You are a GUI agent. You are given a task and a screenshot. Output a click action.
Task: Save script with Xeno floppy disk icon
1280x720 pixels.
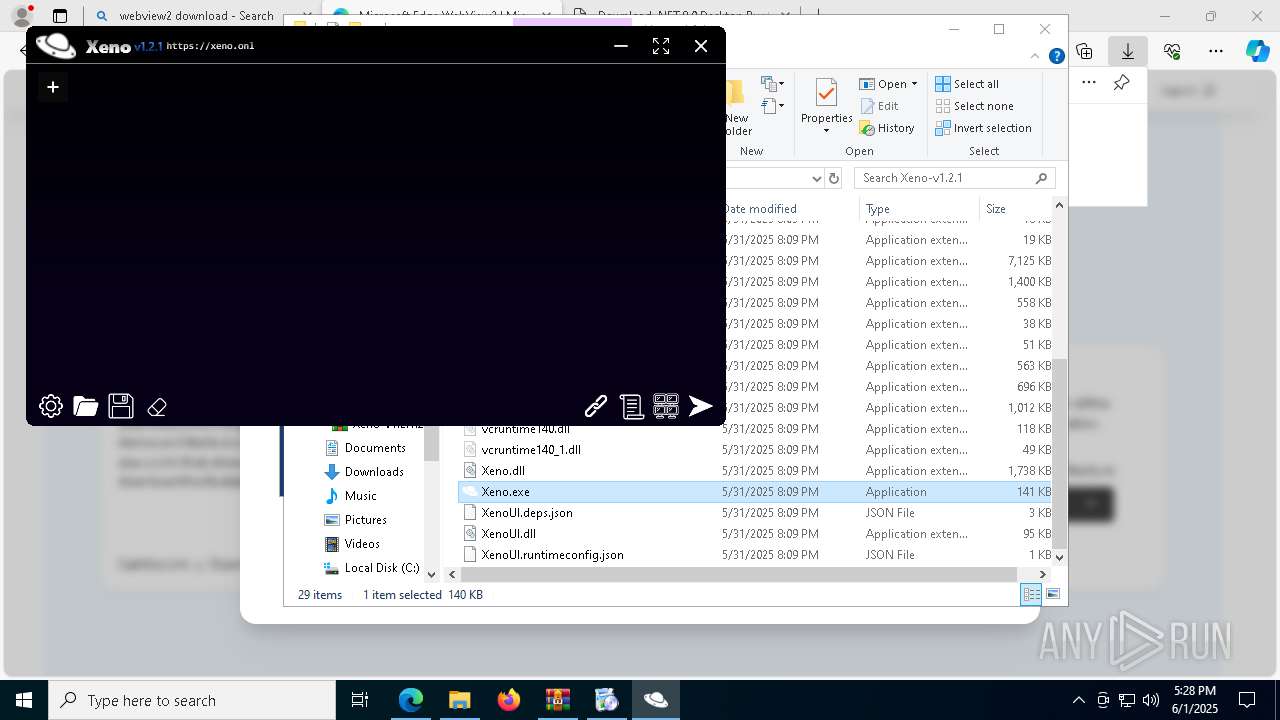[121, 405]
